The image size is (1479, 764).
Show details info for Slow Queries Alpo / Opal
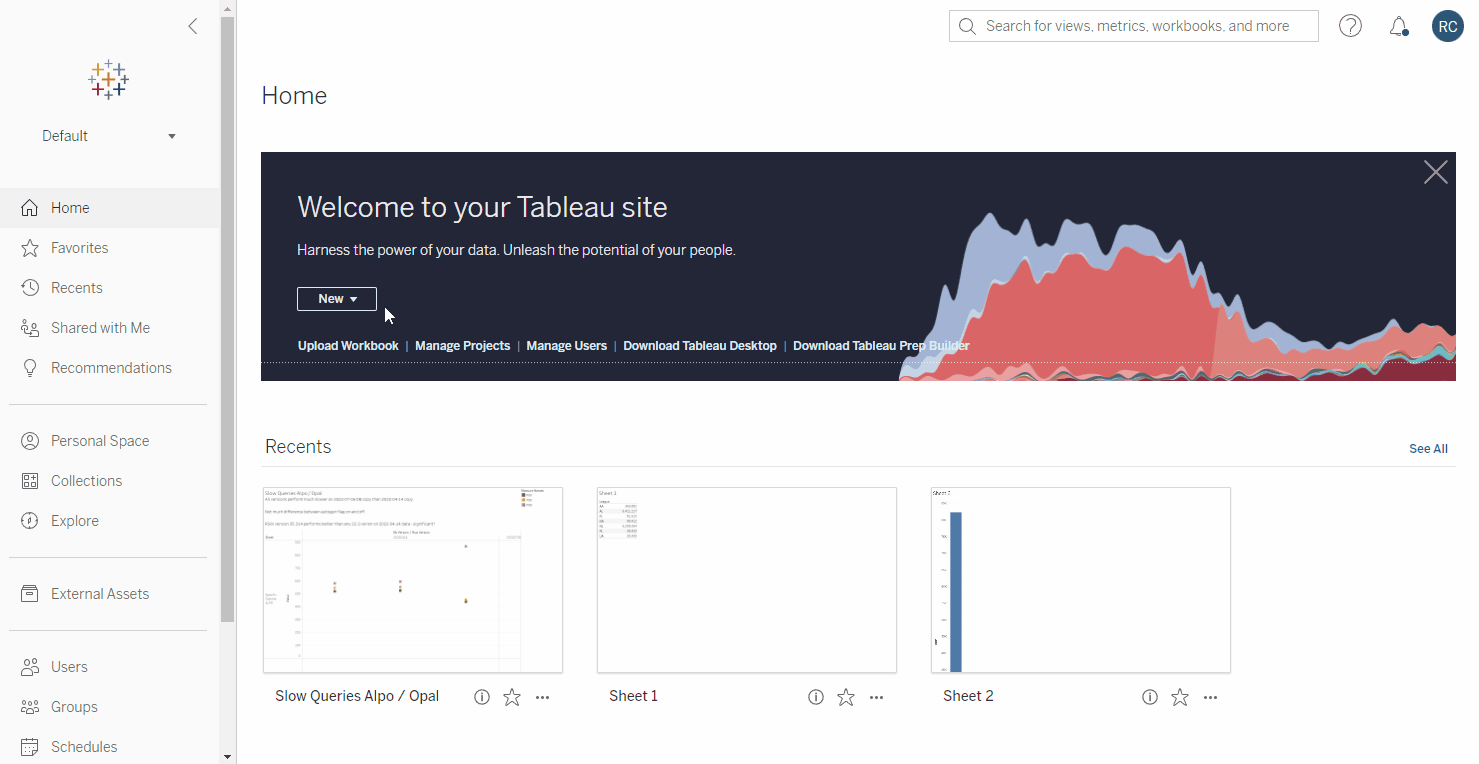(482, 697)
